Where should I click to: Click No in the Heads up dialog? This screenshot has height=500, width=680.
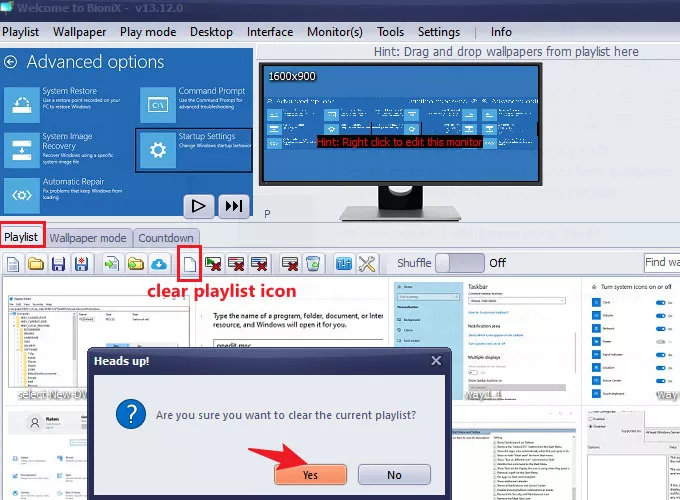394,475
